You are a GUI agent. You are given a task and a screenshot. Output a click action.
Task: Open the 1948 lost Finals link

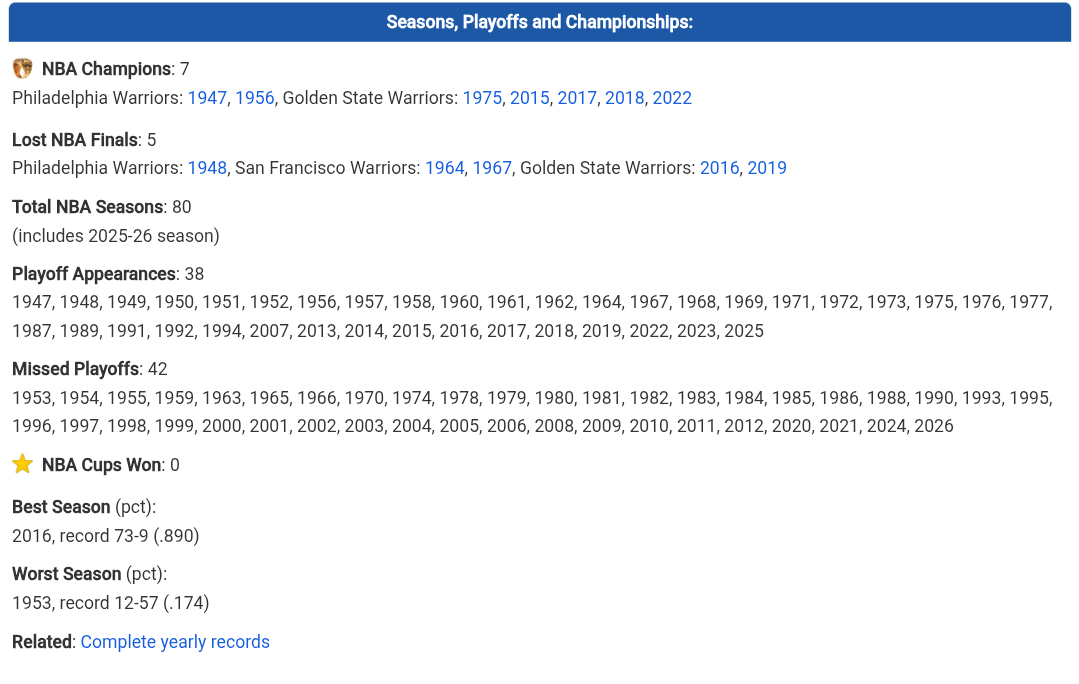click(x=207, y=168)
